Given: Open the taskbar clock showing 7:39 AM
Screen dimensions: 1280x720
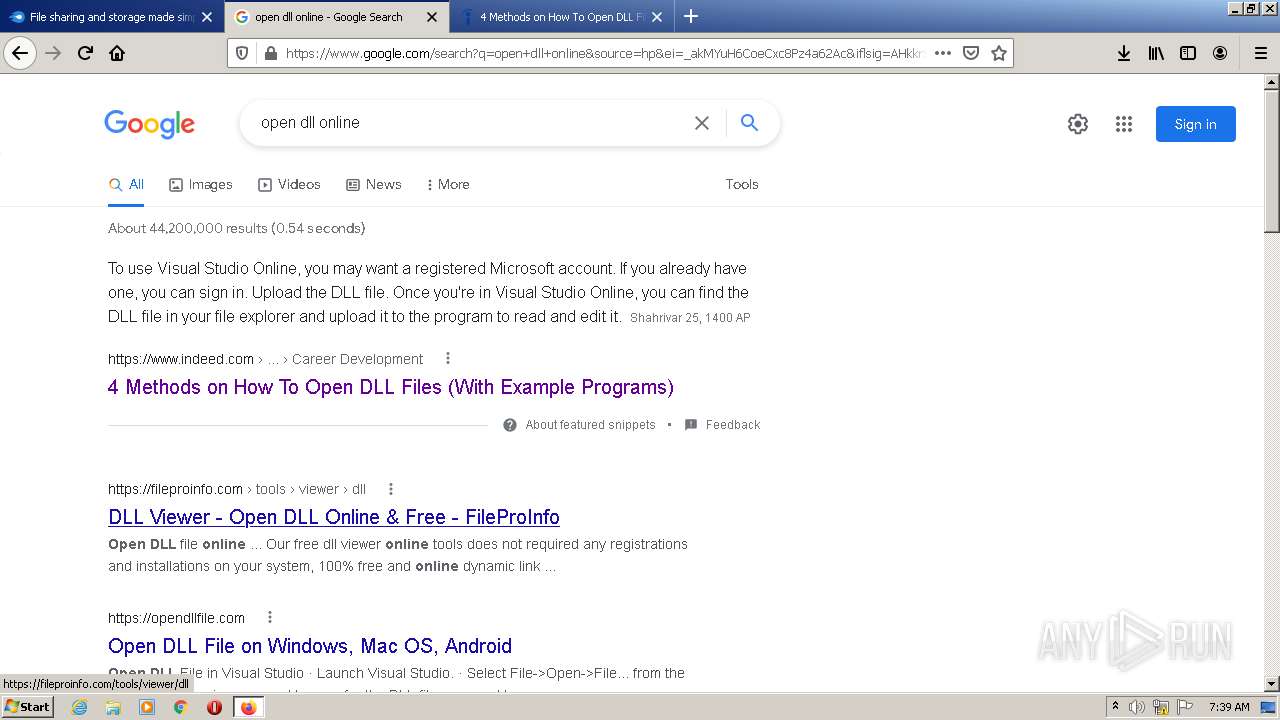Looking at the screenshot, I should point(1229,707).
